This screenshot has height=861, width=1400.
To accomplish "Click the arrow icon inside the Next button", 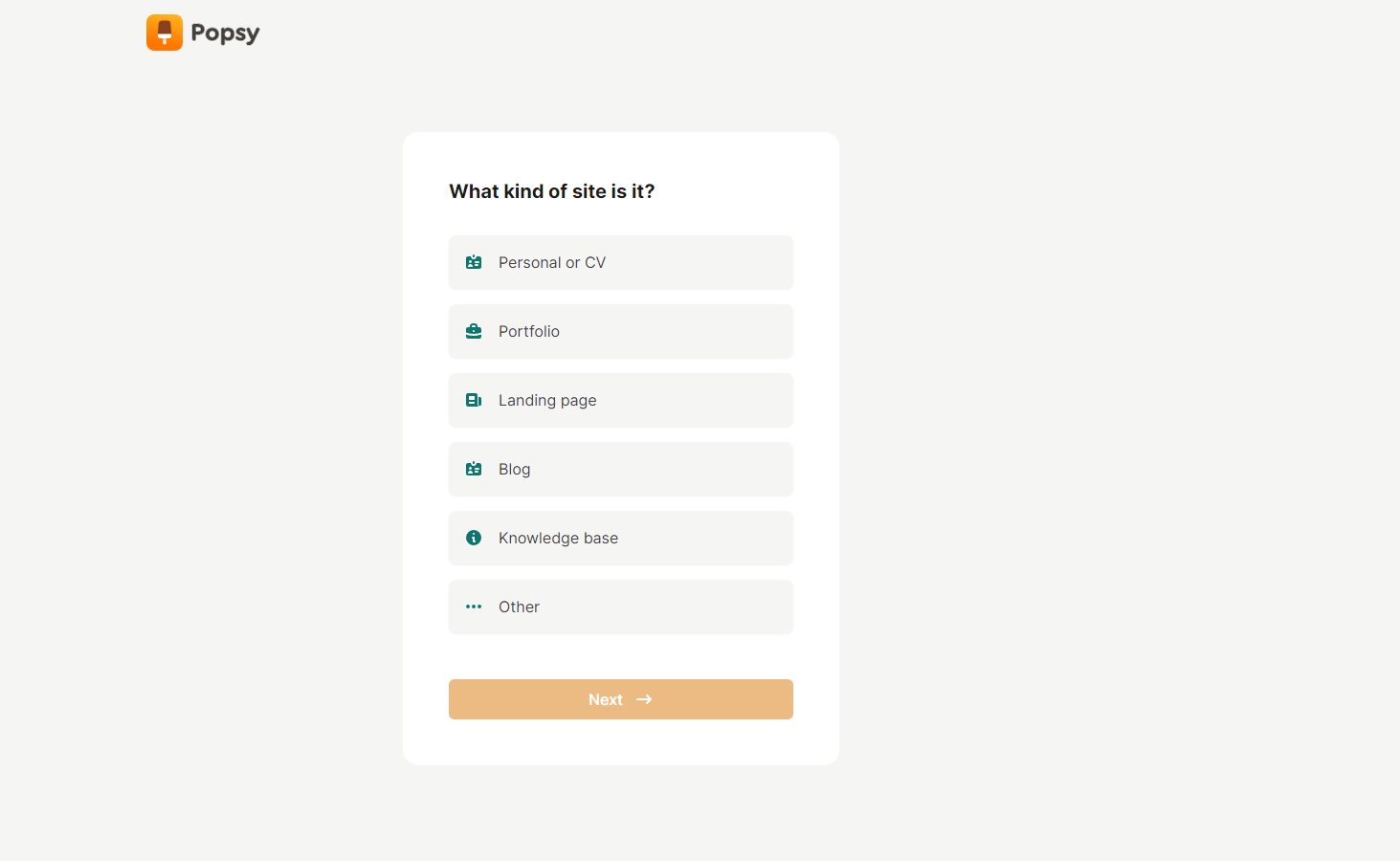I will [x=644, y=699].
